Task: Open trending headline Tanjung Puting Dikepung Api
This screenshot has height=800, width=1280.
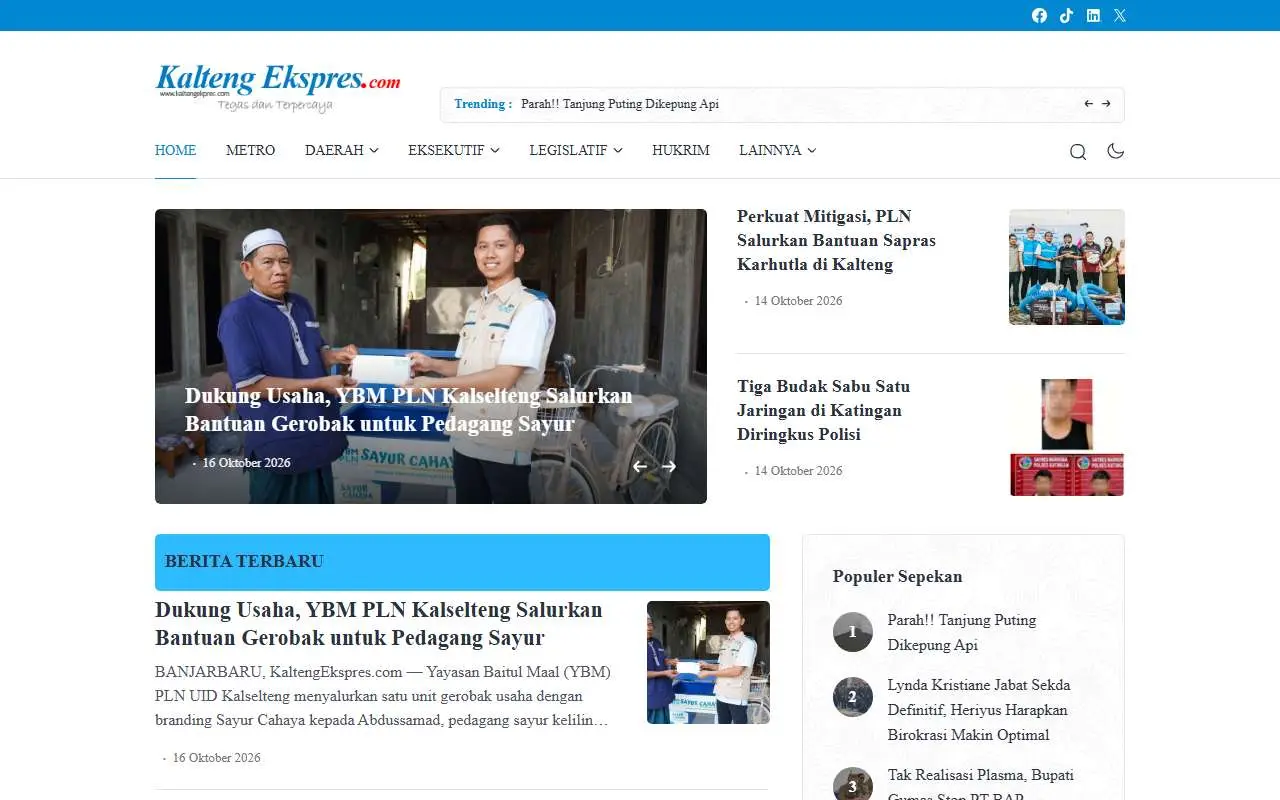Action: (x=620, y=104)
